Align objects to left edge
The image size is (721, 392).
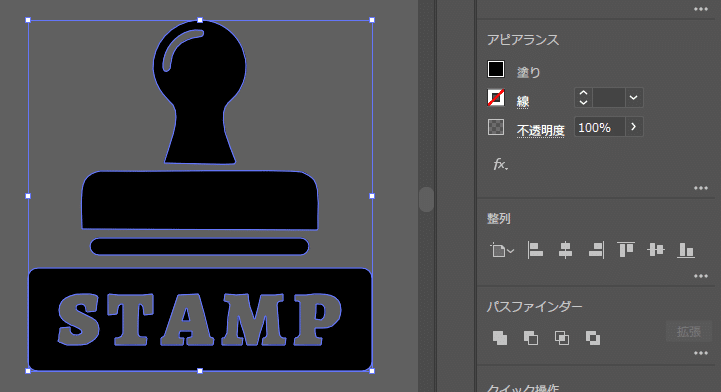point(535,250)
